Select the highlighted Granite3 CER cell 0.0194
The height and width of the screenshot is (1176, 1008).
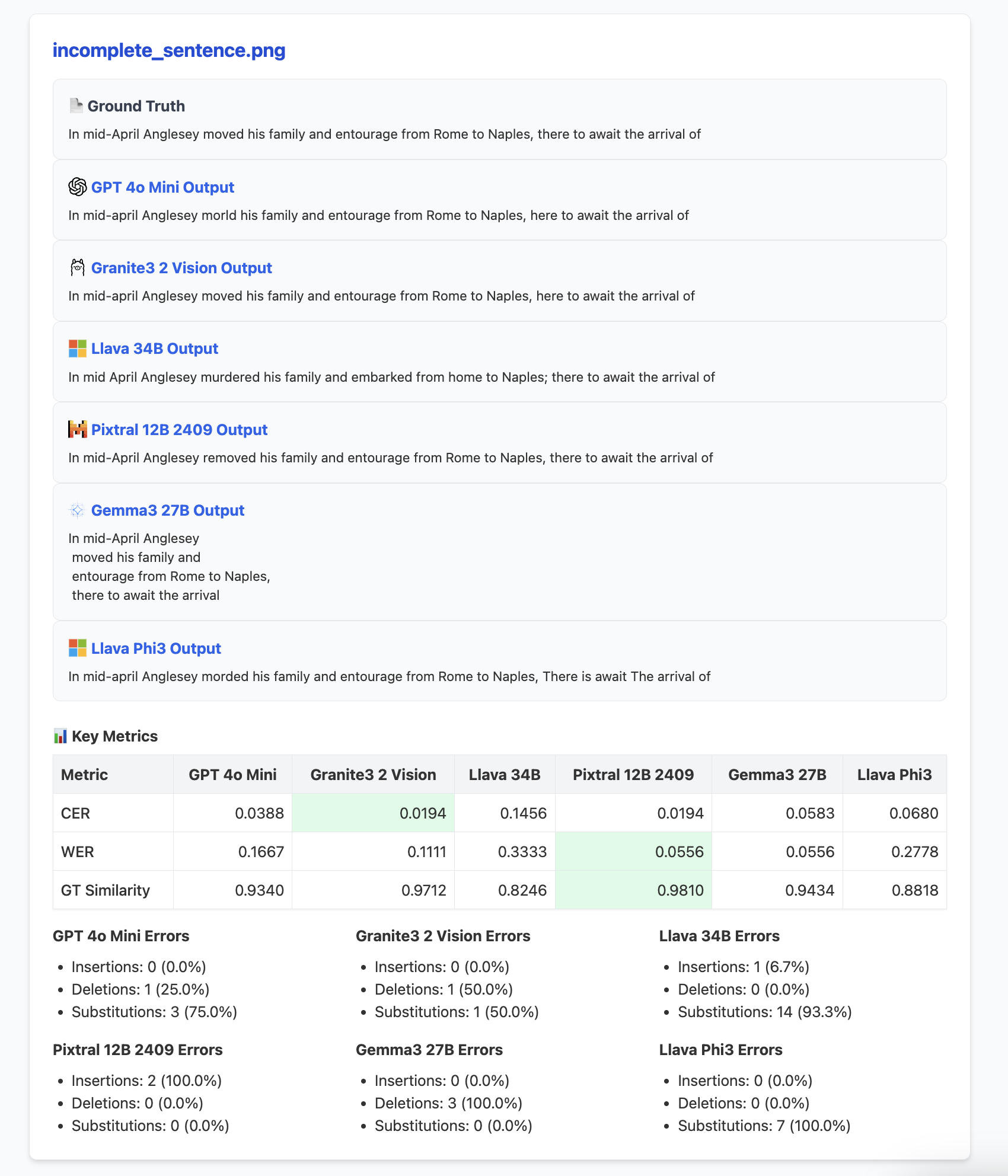tap(422, 813)
